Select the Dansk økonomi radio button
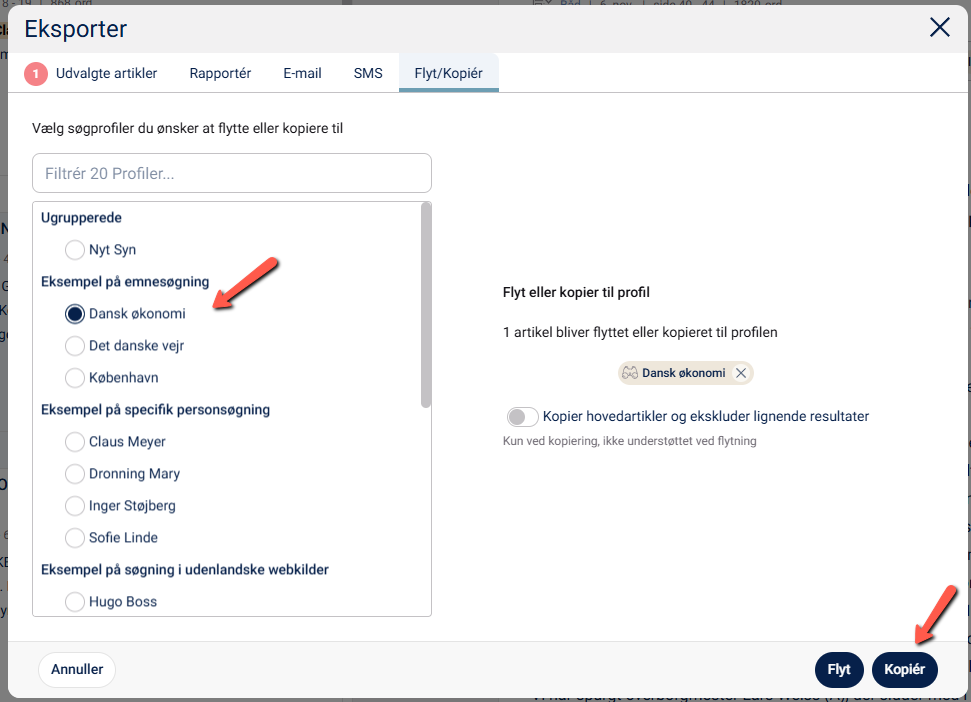Image resolution: width=971 pixels, height=702 pixels. click(x=75, y=314)
